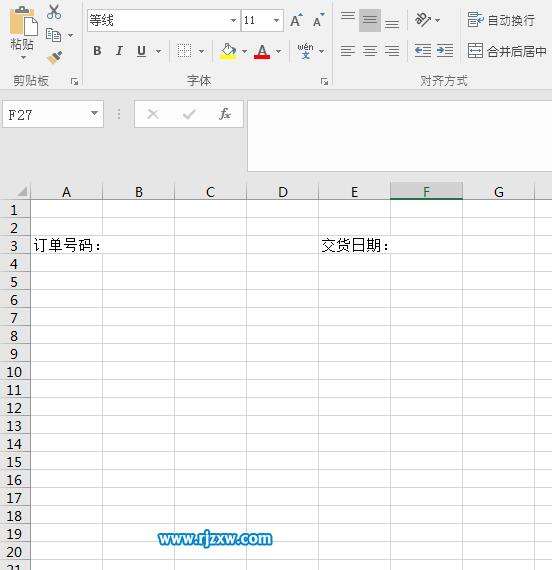Decrease font size with small A icon
The image size is (552, 570).
click(x=319, y=20)
